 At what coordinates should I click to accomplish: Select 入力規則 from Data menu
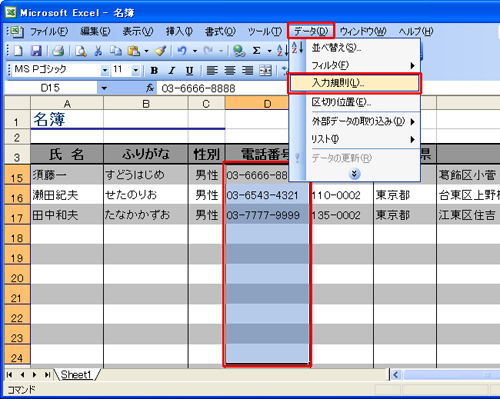pyautogui.click(x=354, y=83)
